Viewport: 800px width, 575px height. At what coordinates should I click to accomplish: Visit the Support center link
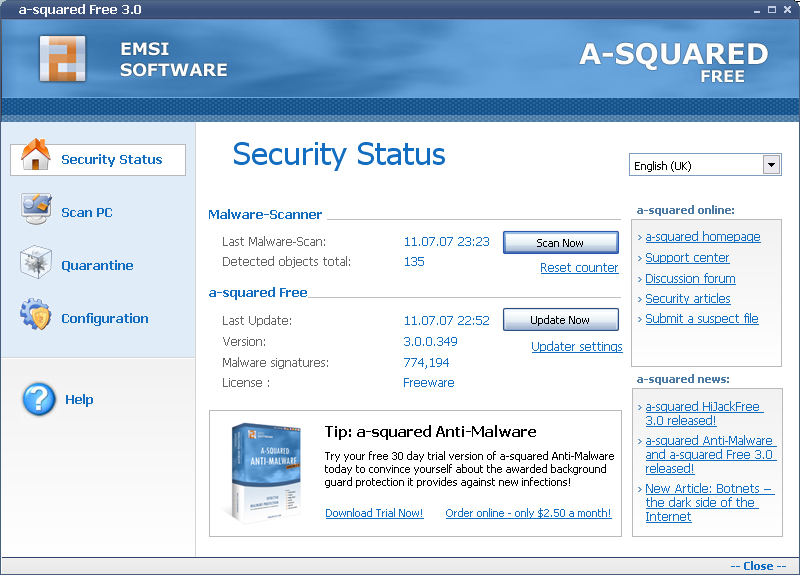(687, 258)
